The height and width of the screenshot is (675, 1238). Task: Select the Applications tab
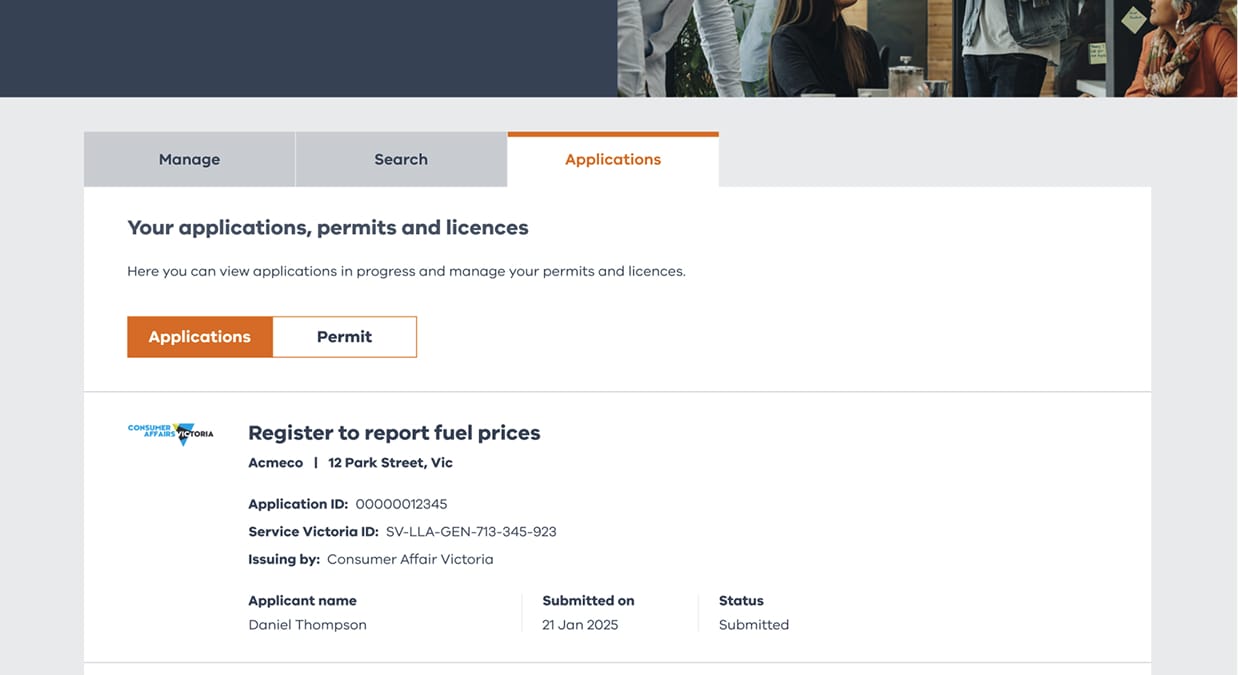click(x=612, y=160)
